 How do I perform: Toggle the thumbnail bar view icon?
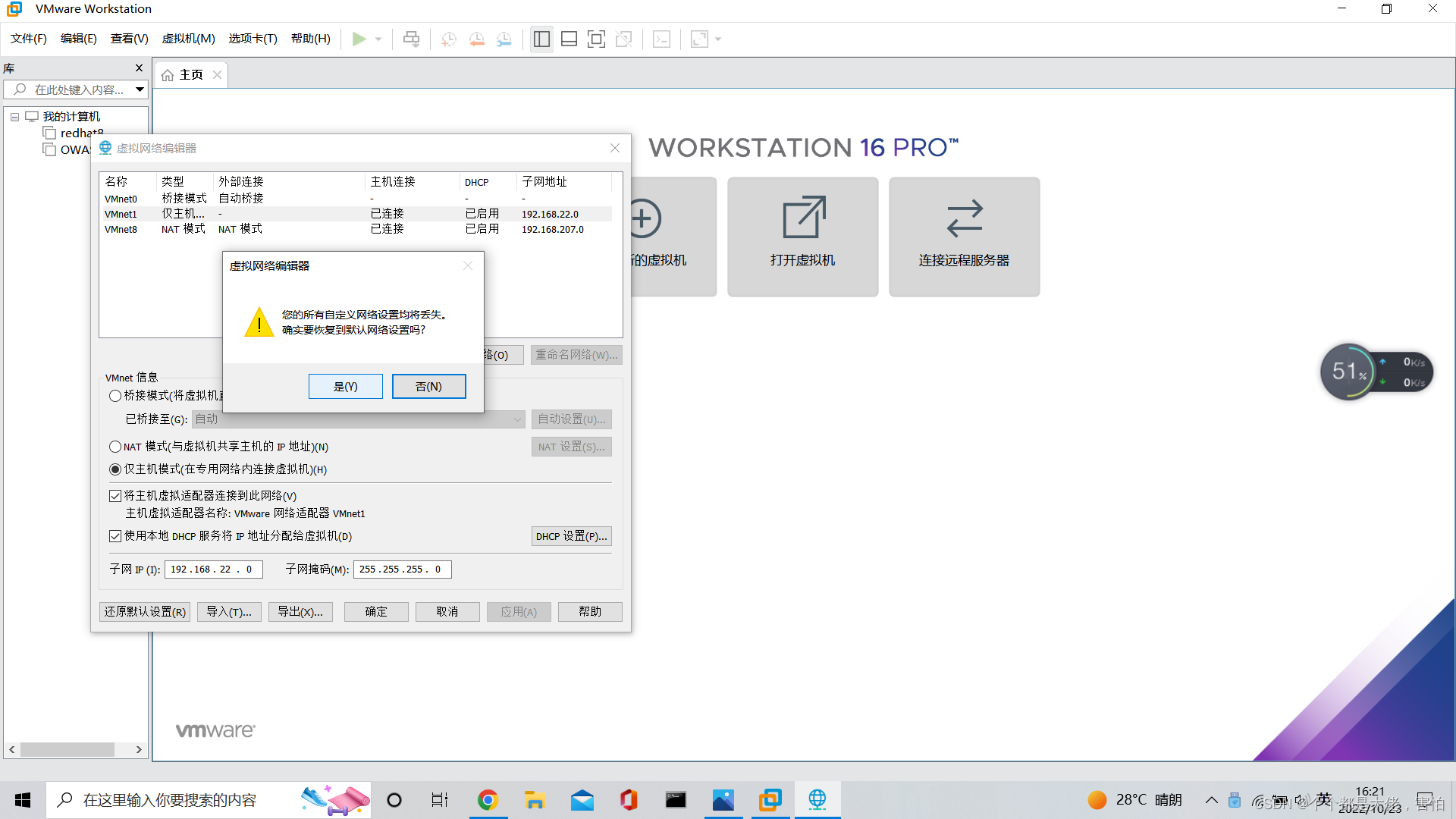[569, 39]
